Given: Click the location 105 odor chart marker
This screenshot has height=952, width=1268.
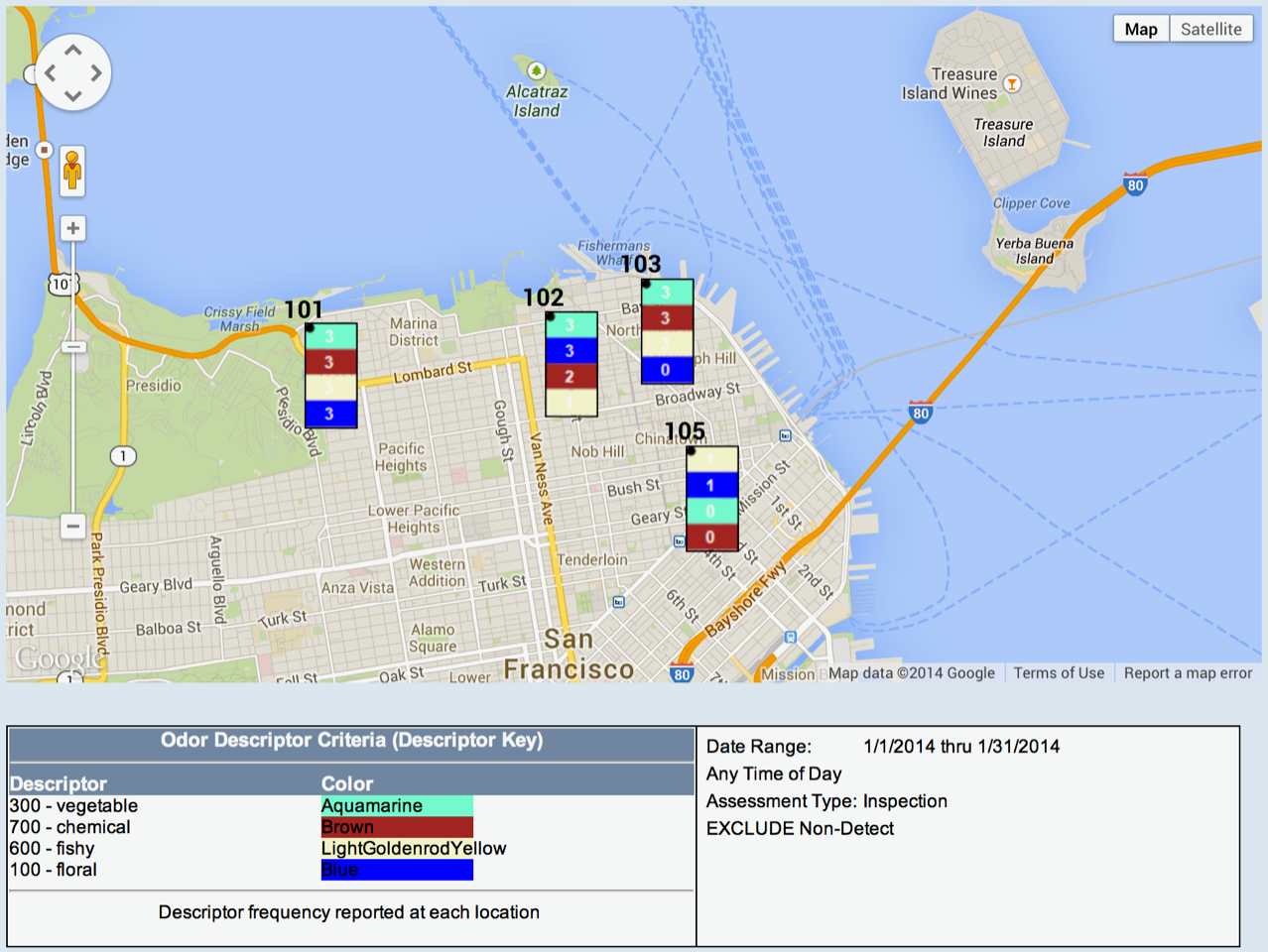Looking at the screenshot, I should [711, 499].
